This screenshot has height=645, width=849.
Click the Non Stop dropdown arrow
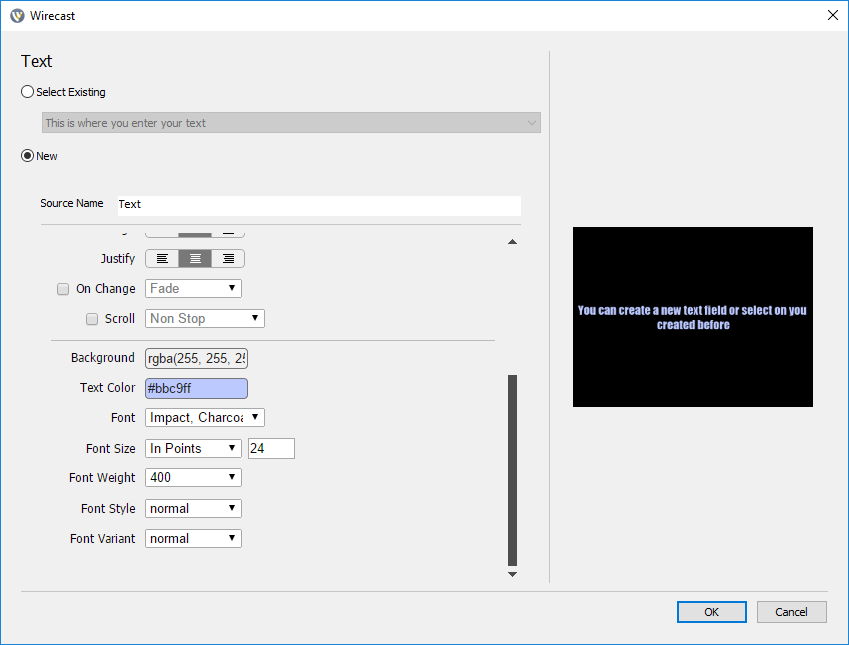[x=253, y=318]
